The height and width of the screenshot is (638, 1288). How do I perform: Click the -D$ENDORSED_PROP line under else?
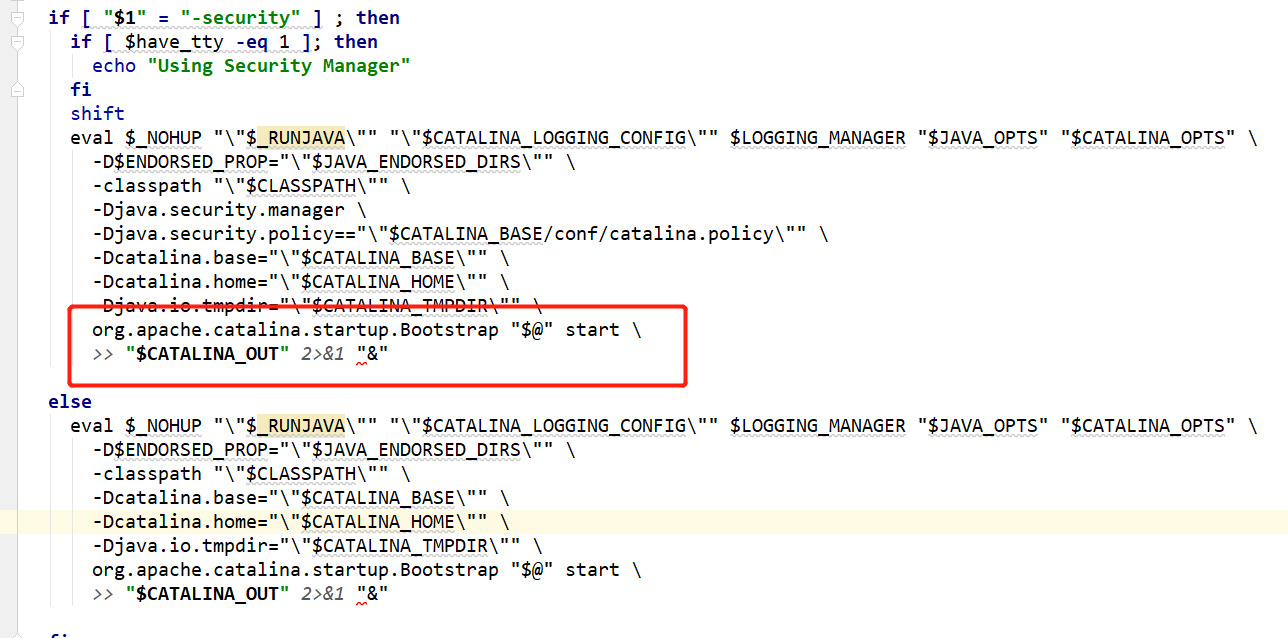pos(334,450)
